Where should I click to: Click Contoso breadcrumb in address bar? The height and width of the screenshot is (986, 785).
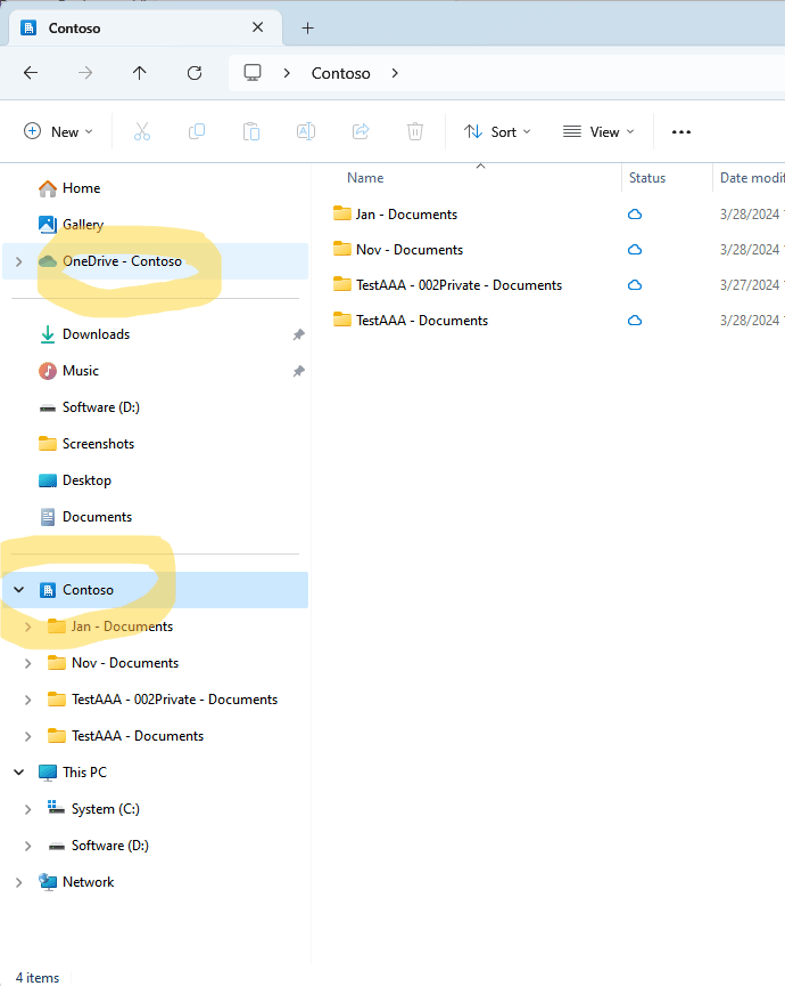pyautogui.click(x=341, y=74)
